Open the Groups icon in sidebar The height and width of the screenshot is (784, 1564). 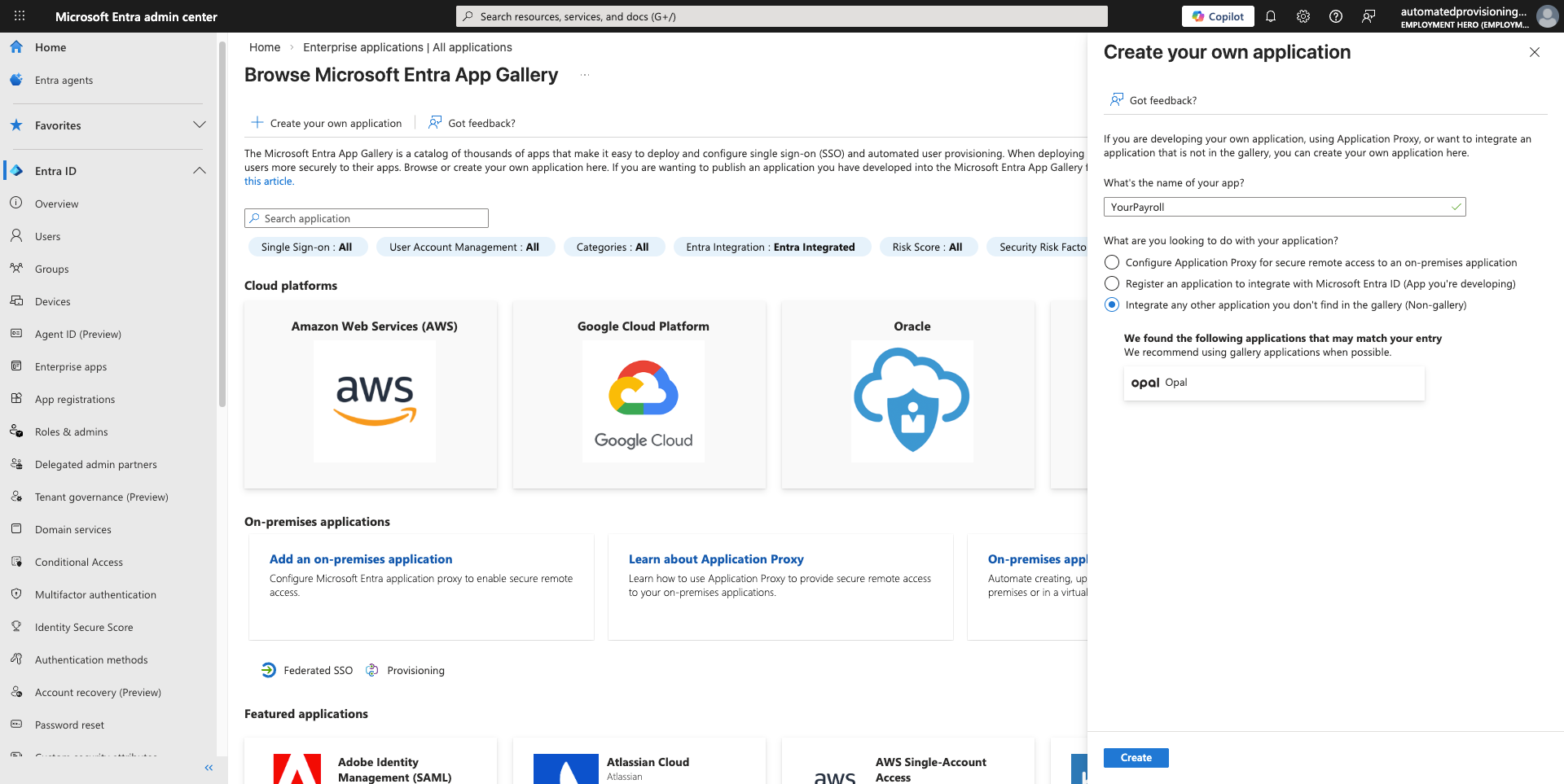[x=16, y=268]
